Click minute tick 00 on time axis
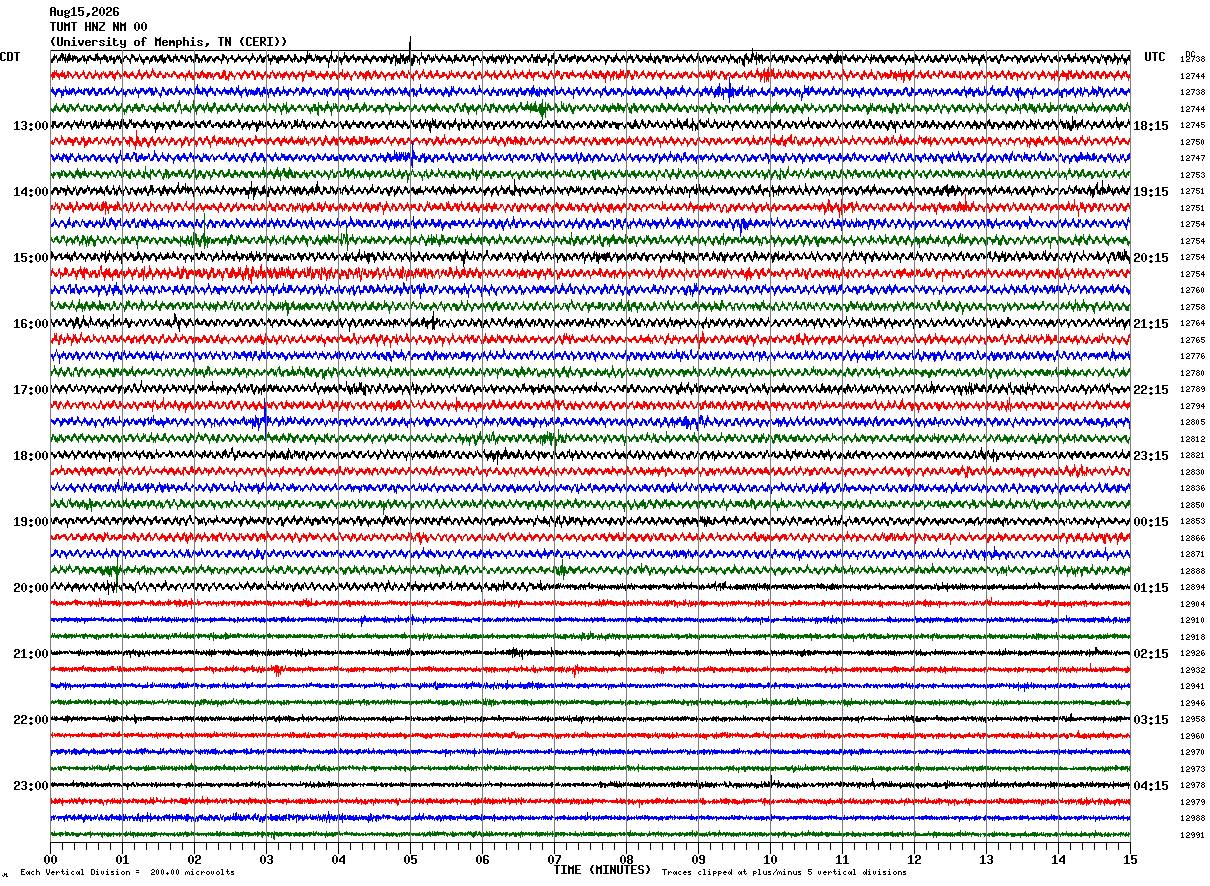The width and height of the screenshot is (1210, 886). pos(50,860)
